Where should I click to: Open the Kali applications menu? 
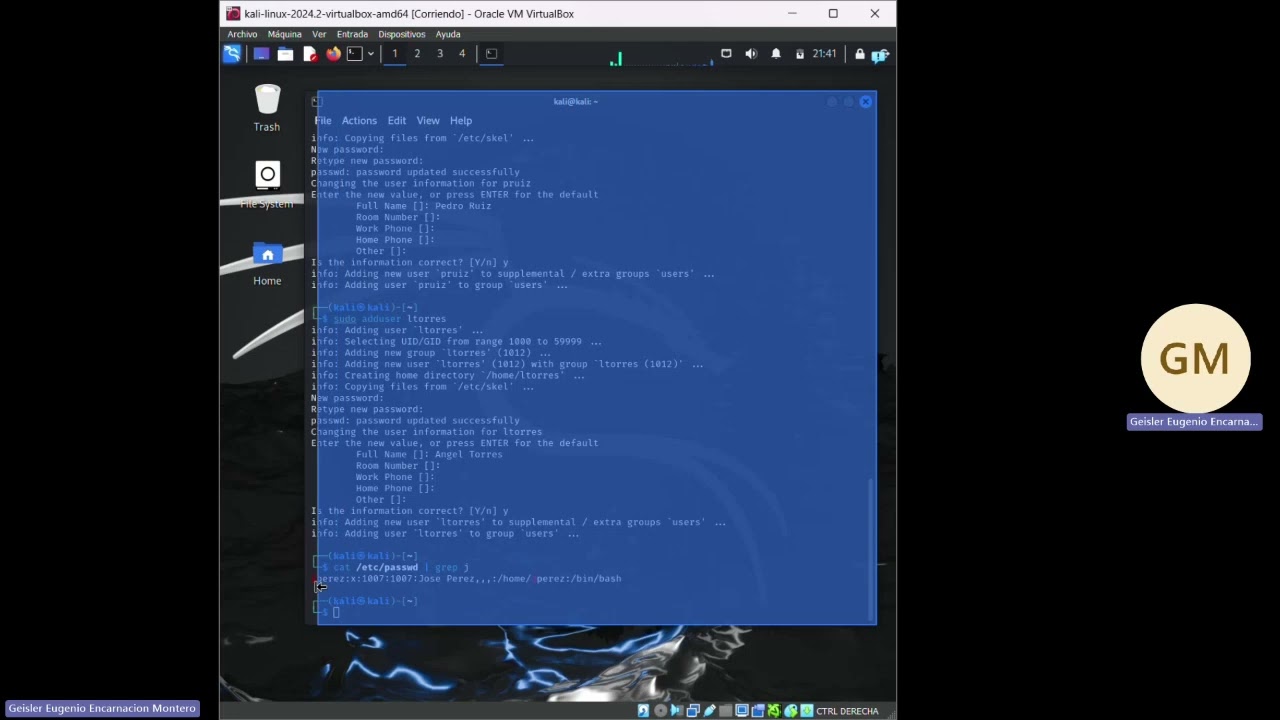click(232, 54)
